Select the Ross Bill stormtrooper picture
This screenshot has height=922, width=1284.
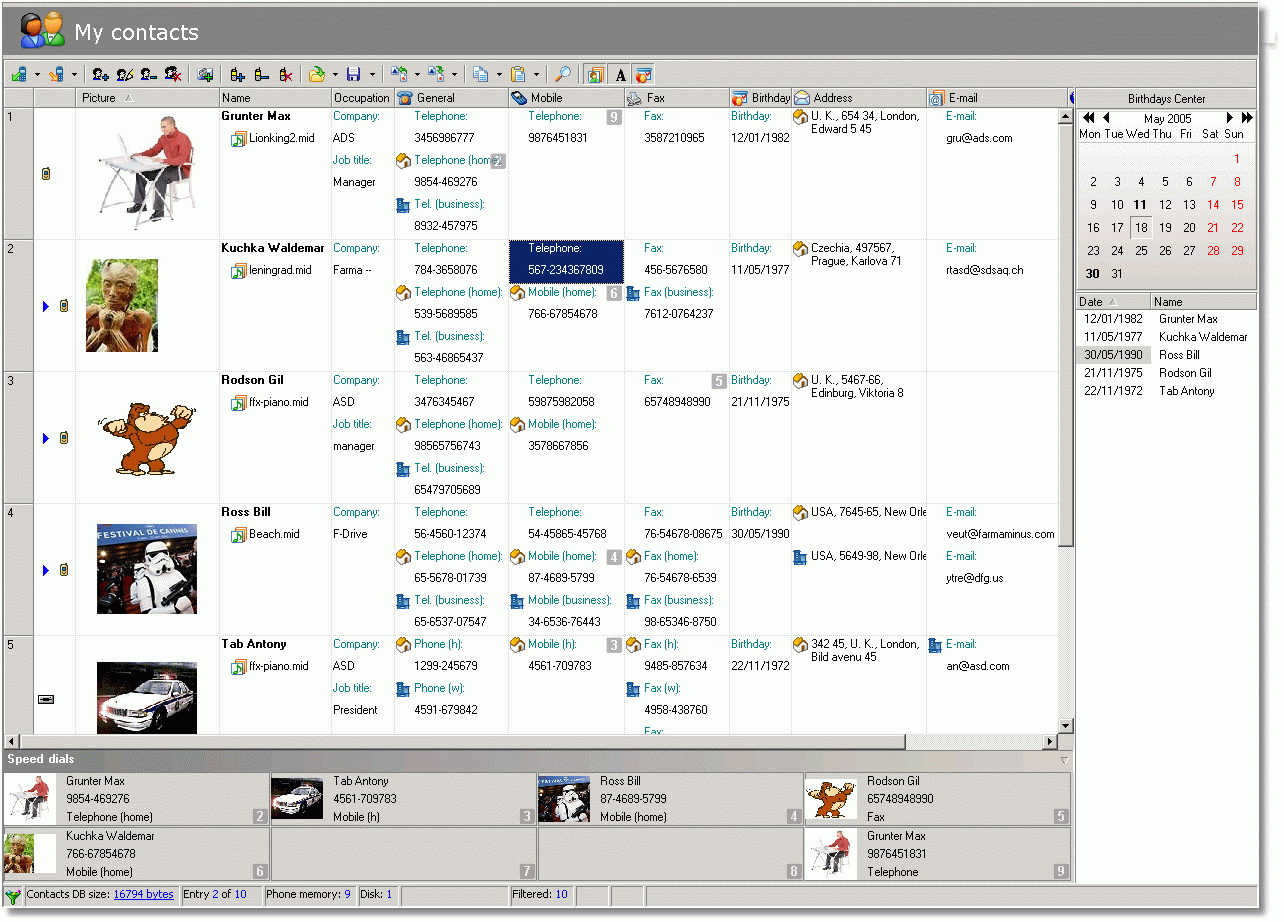click(147, 569)
